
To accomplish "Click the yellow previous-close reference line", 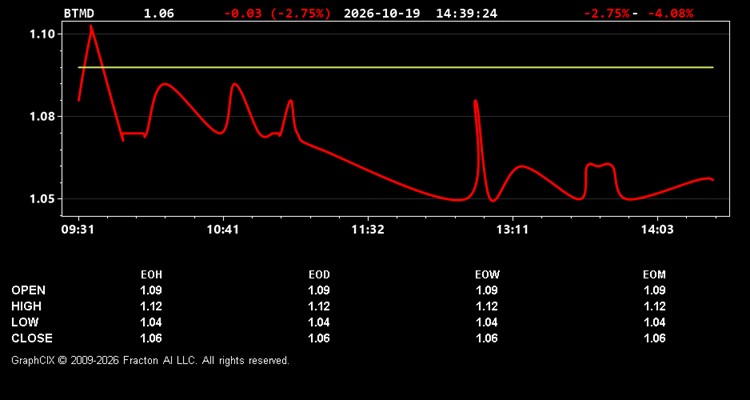I will 396,67.
